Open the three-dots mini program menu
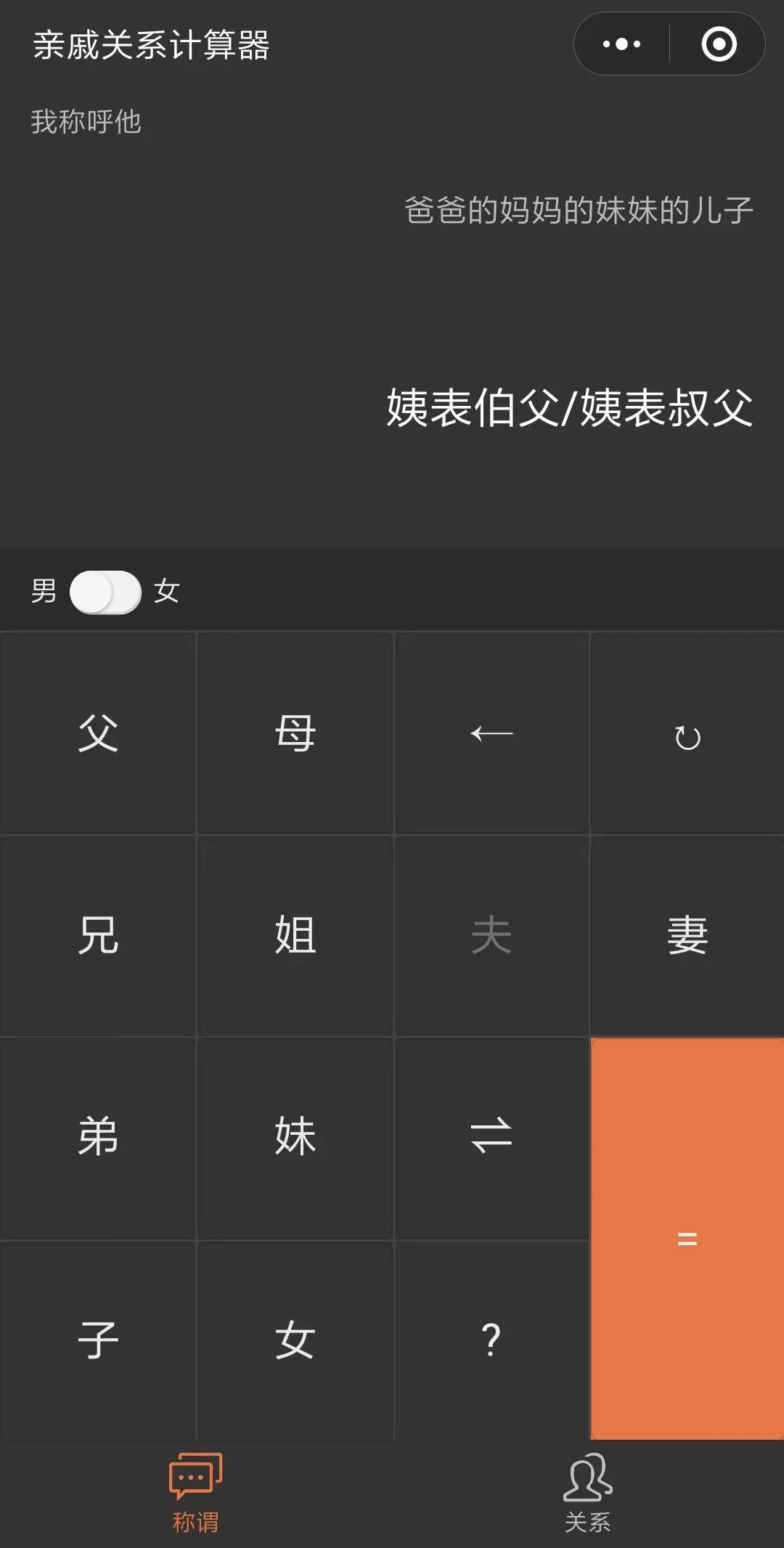The width and height of the screenshot is (784, 1548). (x=622, y=44)
